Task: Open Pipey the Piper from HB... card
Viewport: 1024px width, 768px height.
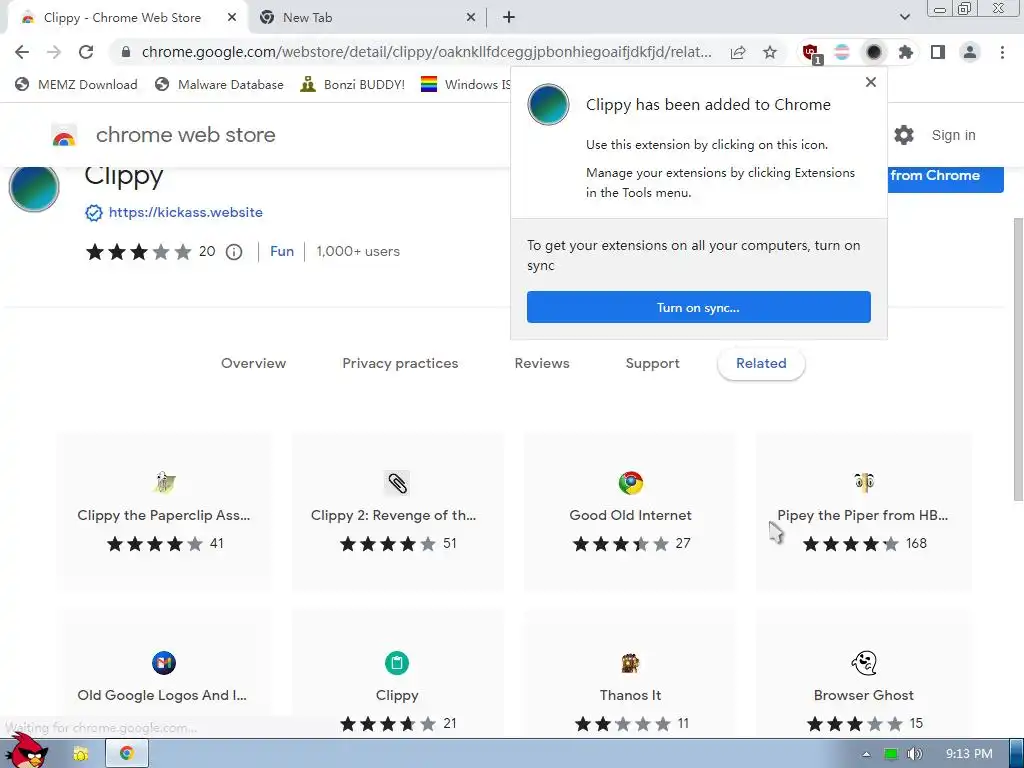Action: [863, 513]
